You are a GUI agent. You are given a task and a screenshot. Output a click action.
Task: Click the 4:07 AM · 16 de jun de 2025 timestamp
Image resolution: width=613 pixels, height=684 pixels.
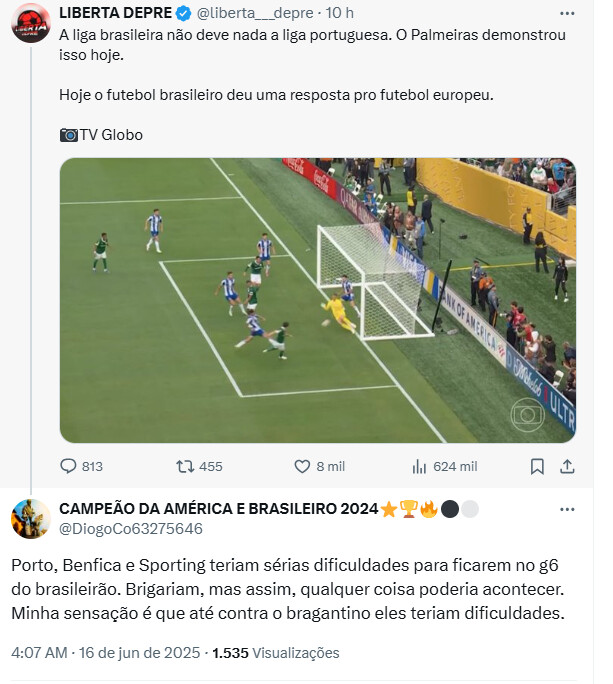(x=106, y=653)
